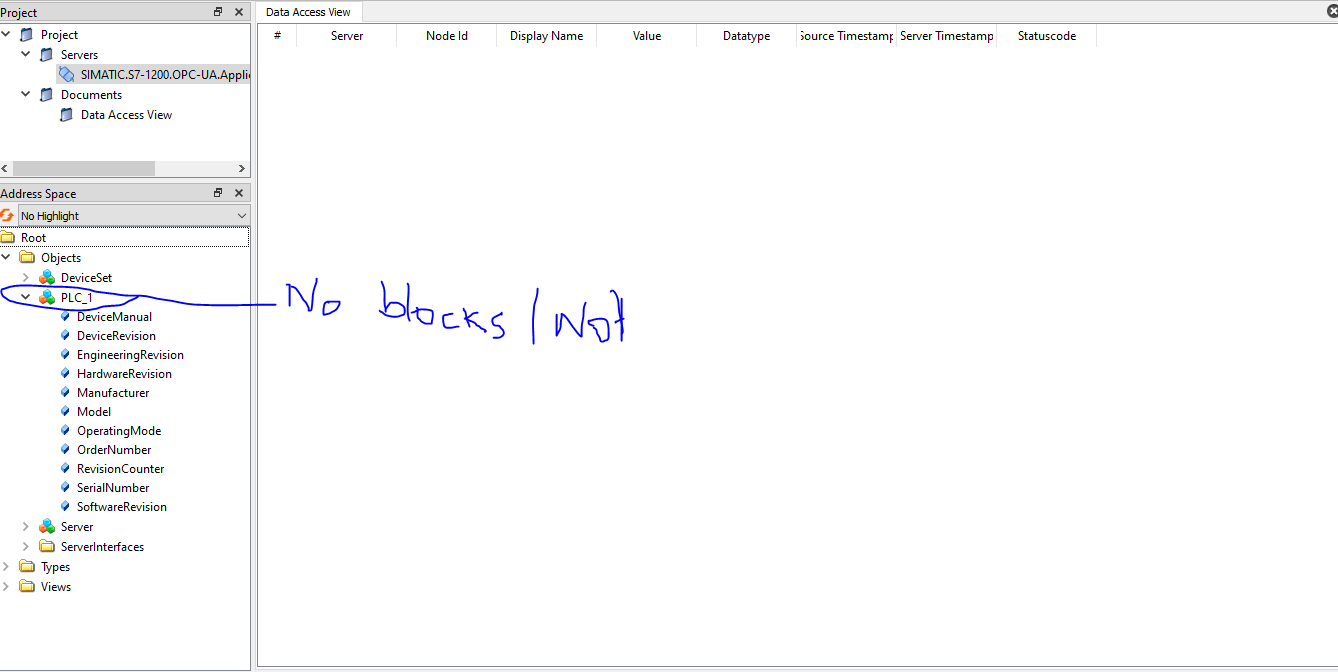Sort by the Datatype column header
Viewport: 1338px width, 672px height.
747,36
